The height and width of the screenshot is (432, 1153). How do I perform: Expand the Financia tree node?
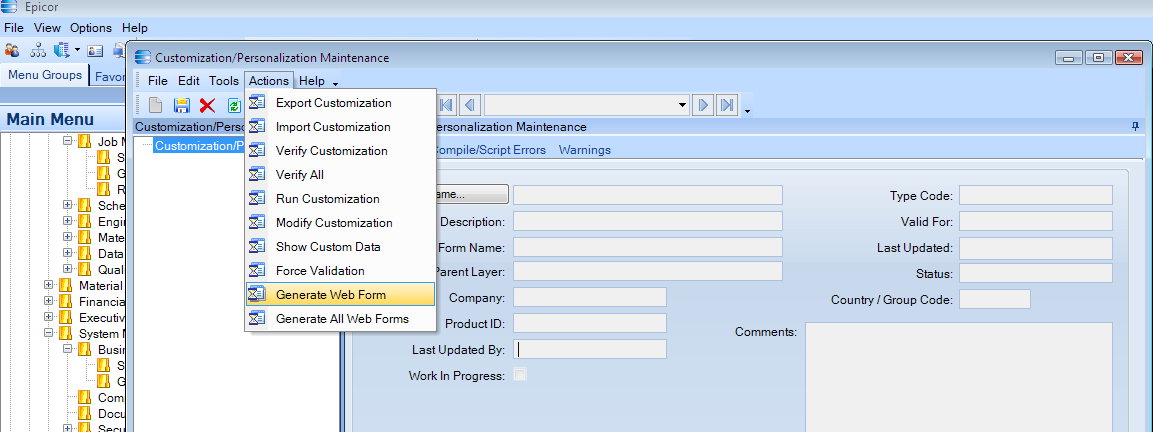[49, 301]
